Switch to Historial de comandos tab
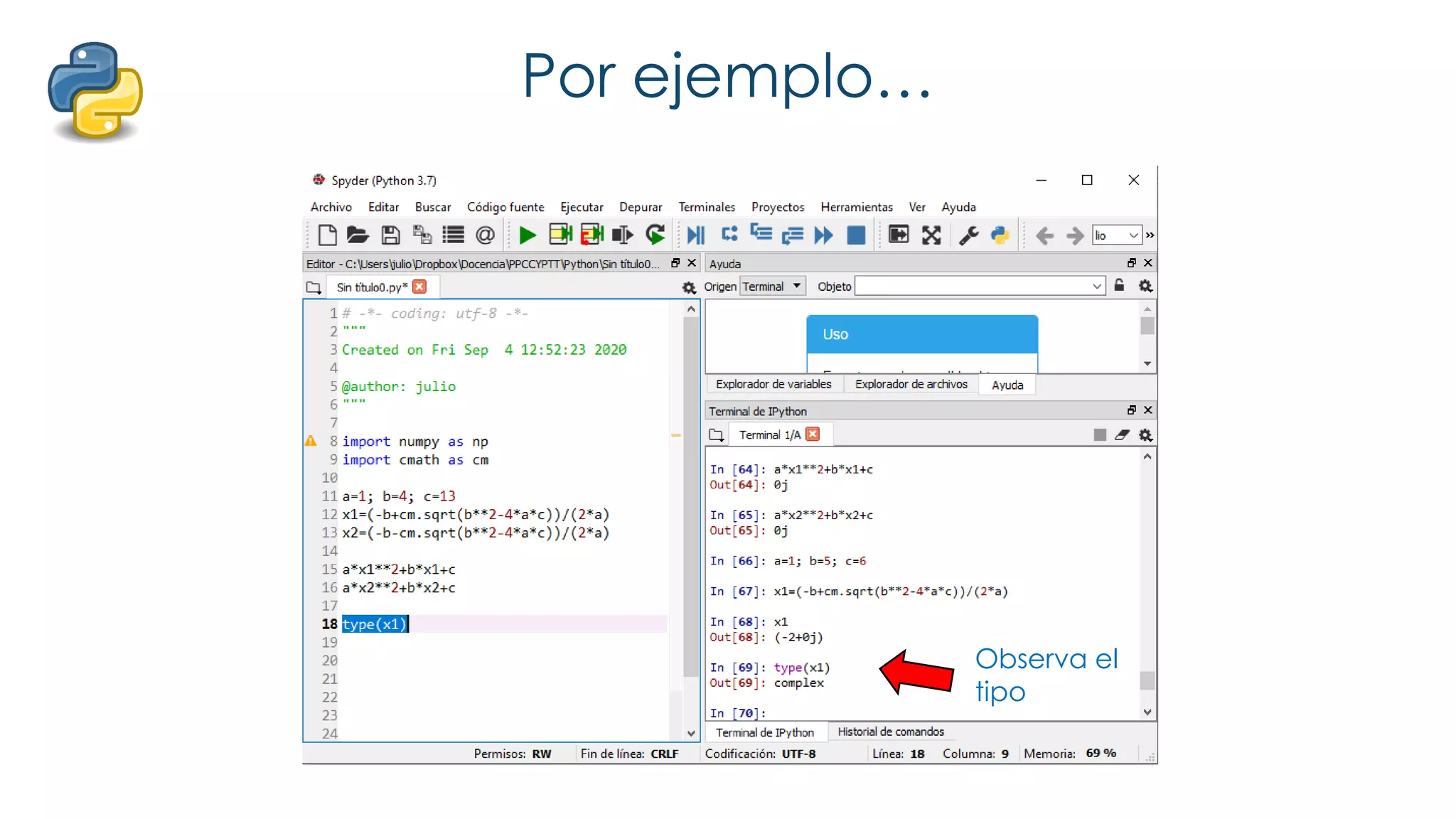Image resolution: width=1456 pixels, height=819 pixels. [890, 732]
